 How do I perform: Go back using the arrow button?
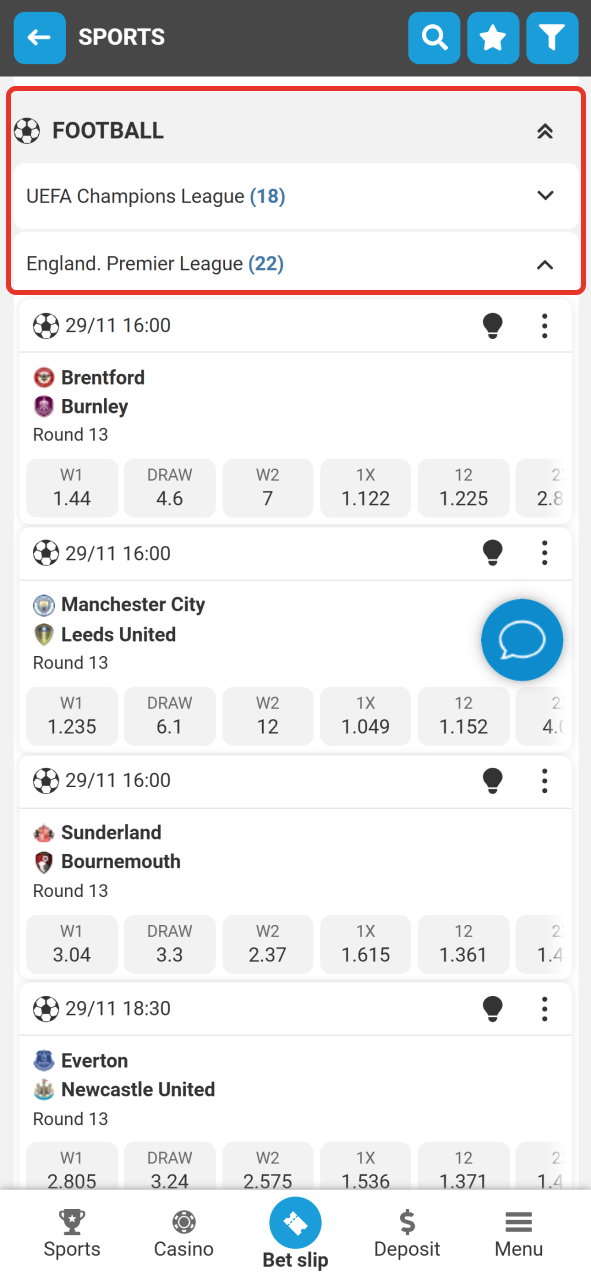(x=39, y=37)
